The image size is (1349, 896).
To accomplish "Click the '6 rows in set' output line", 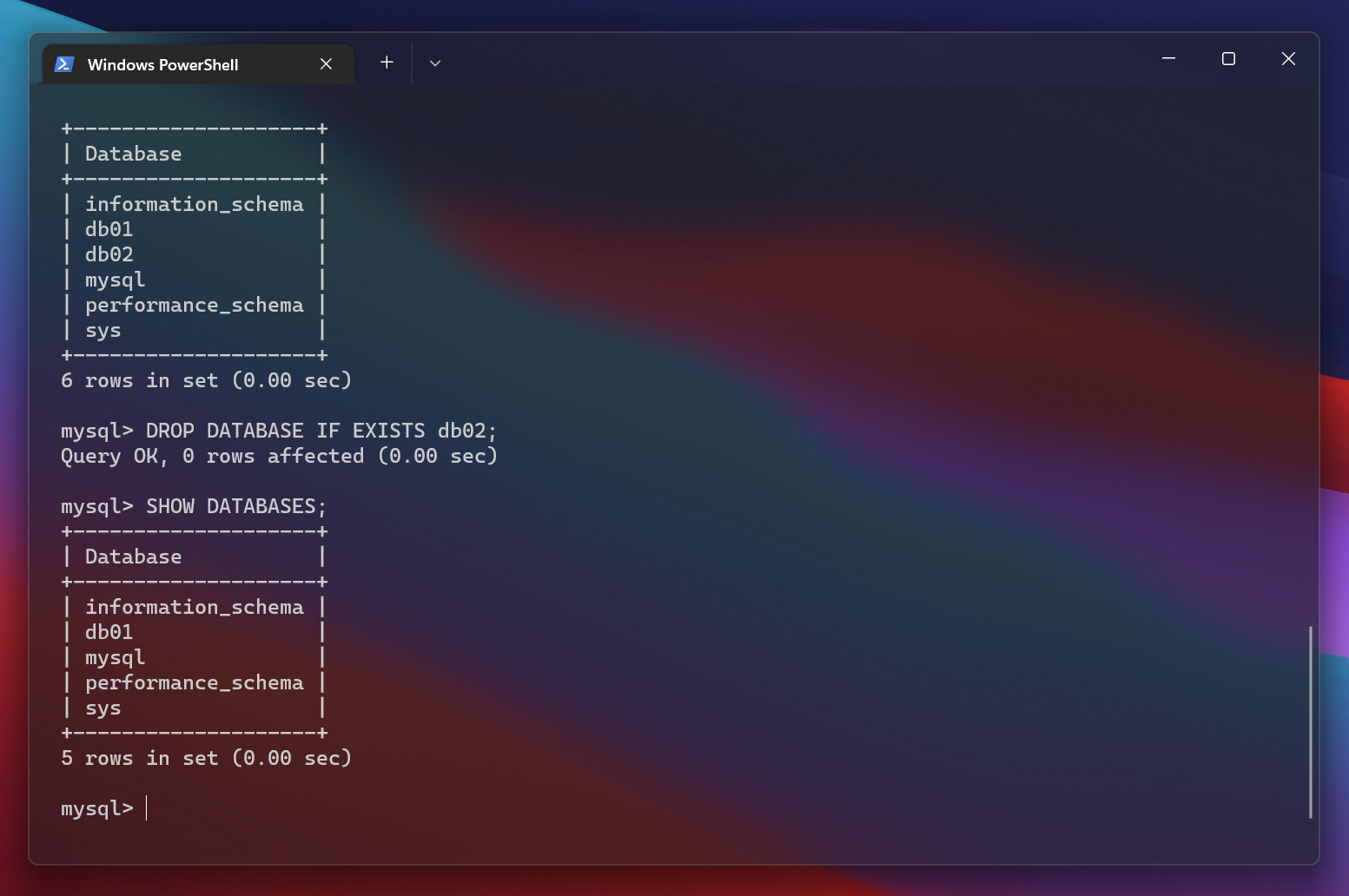I will [206, 380].
